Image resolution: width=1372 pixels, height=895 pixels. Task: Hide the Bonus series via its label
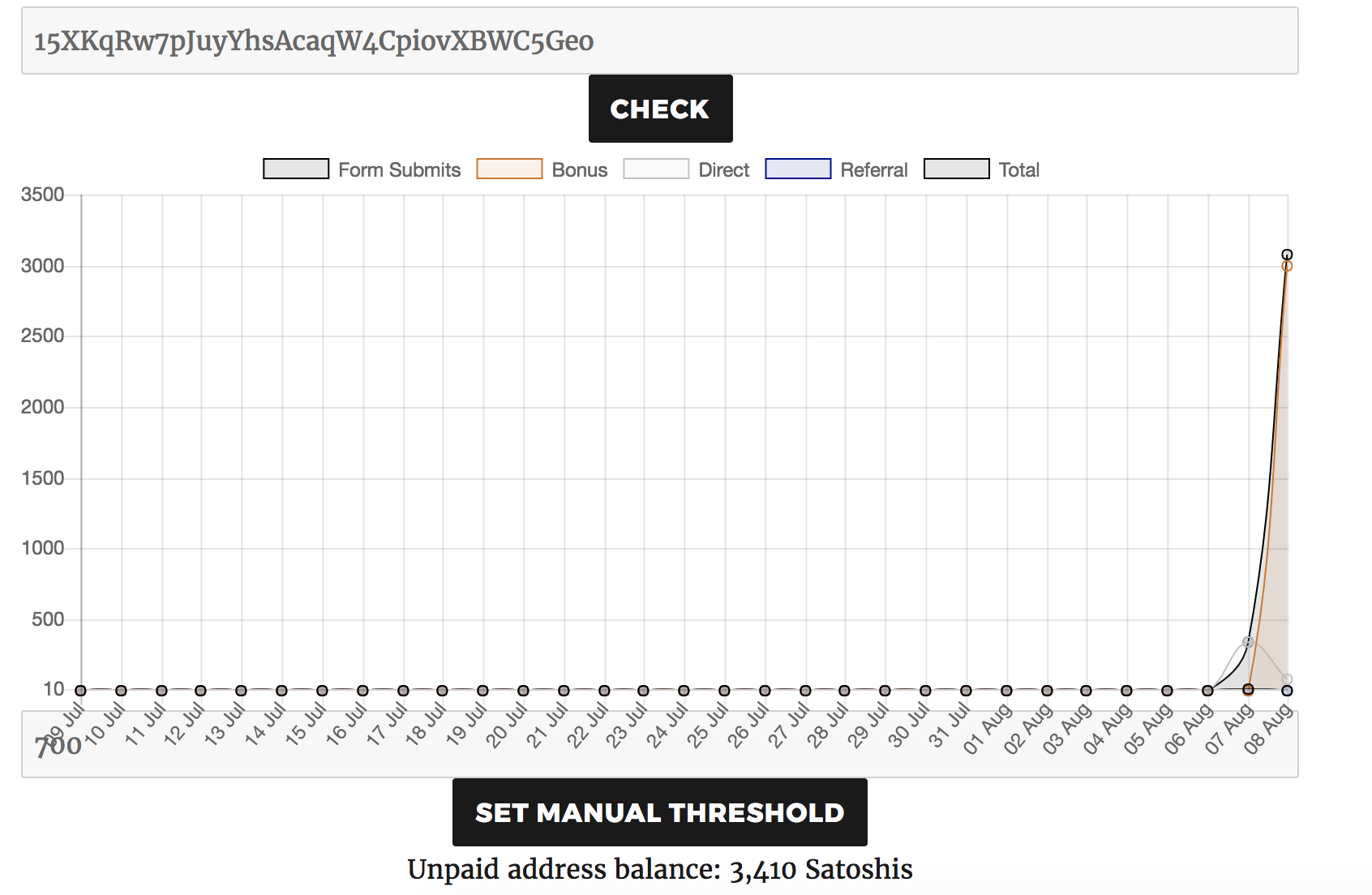[579, 169]
